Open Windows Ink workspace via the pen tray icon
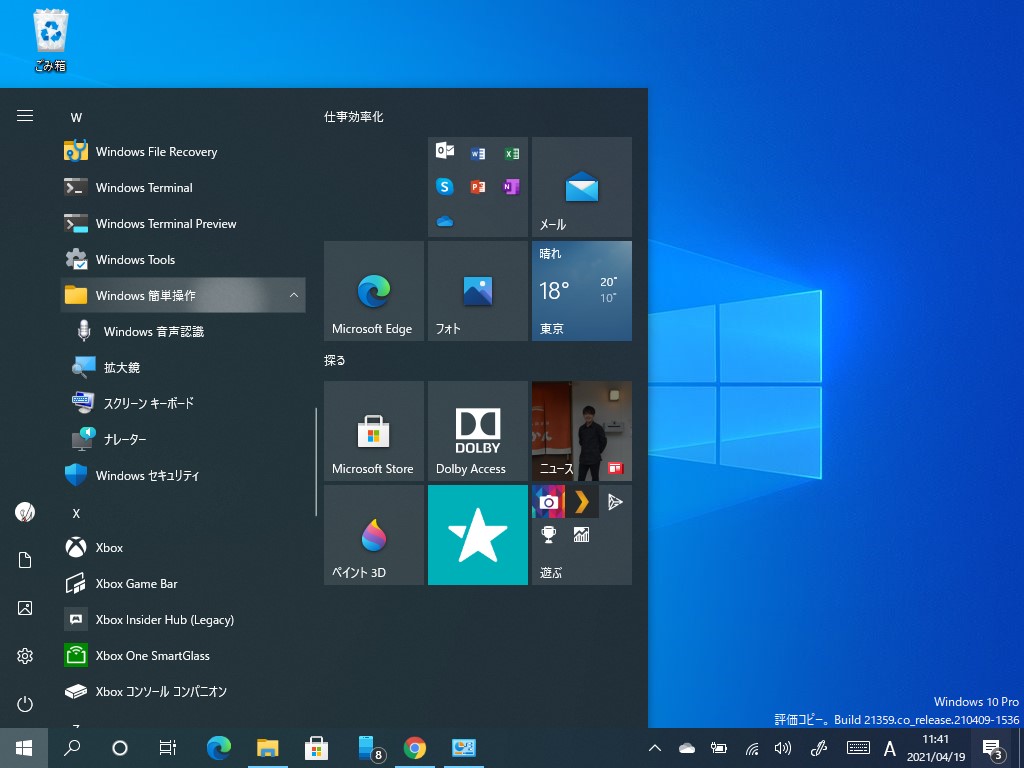The height and width of the screenshot is (768, 1024). click(818, 747)
